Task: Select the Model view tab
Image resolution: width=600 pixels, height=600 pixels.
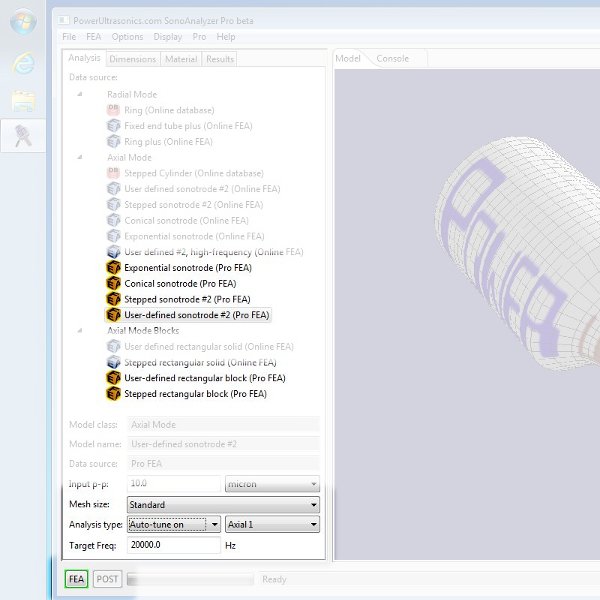Action: click(x=348, y=59)
